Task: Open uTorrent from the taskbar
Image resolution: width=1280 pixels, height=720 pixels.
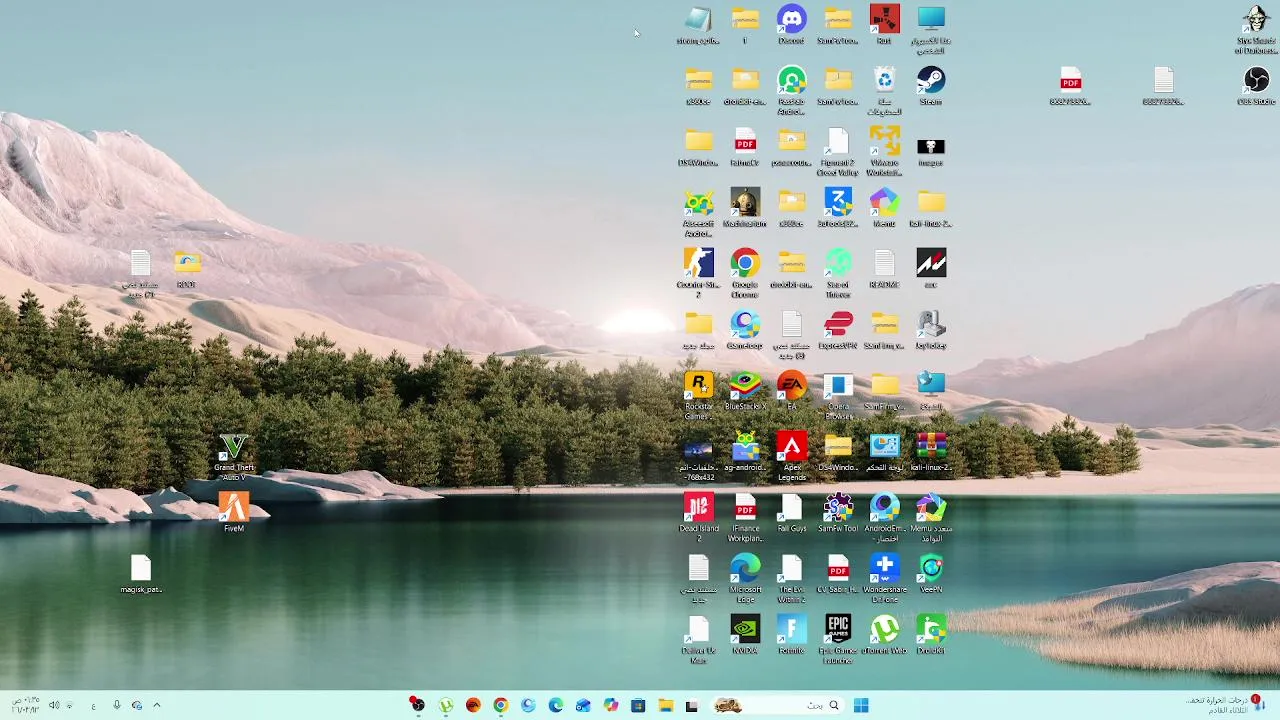Action: 446,705
